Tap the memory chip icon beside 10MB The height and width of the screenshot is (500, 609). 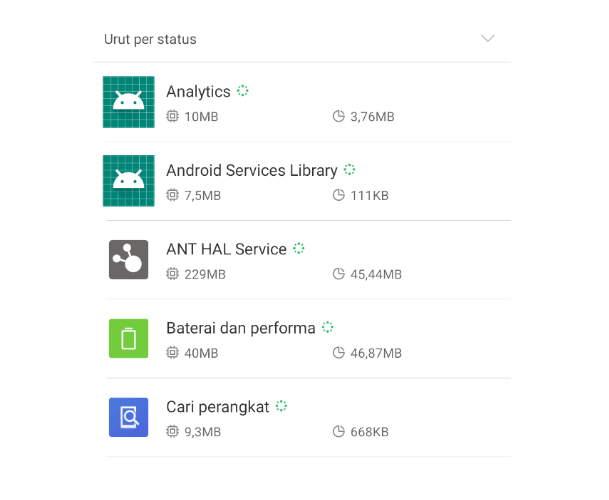172,116
